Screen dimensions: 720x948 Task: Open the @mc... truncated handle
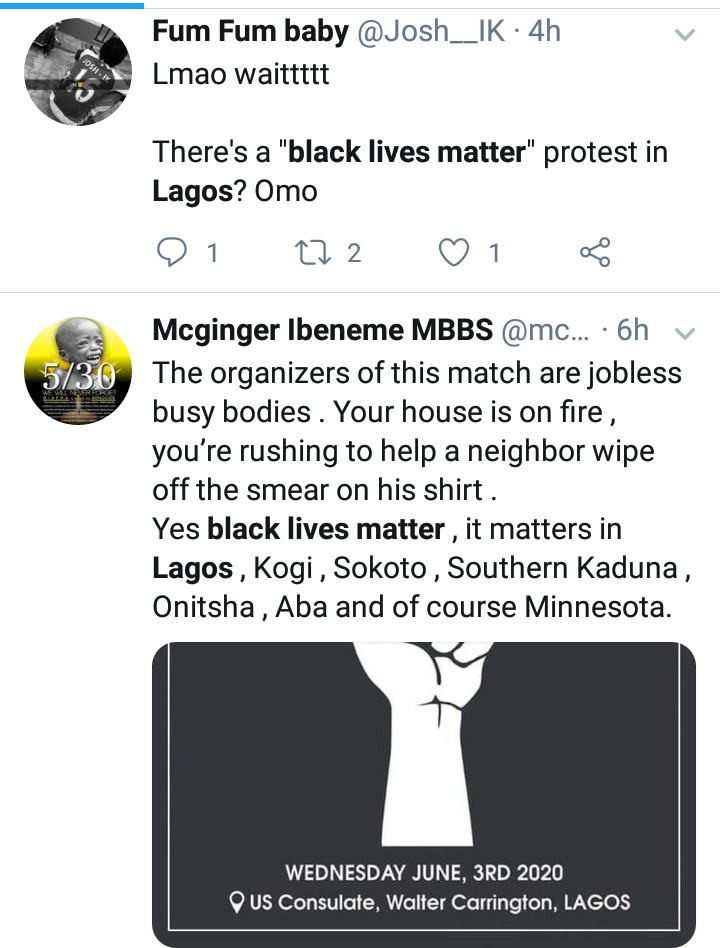point(545,330)
